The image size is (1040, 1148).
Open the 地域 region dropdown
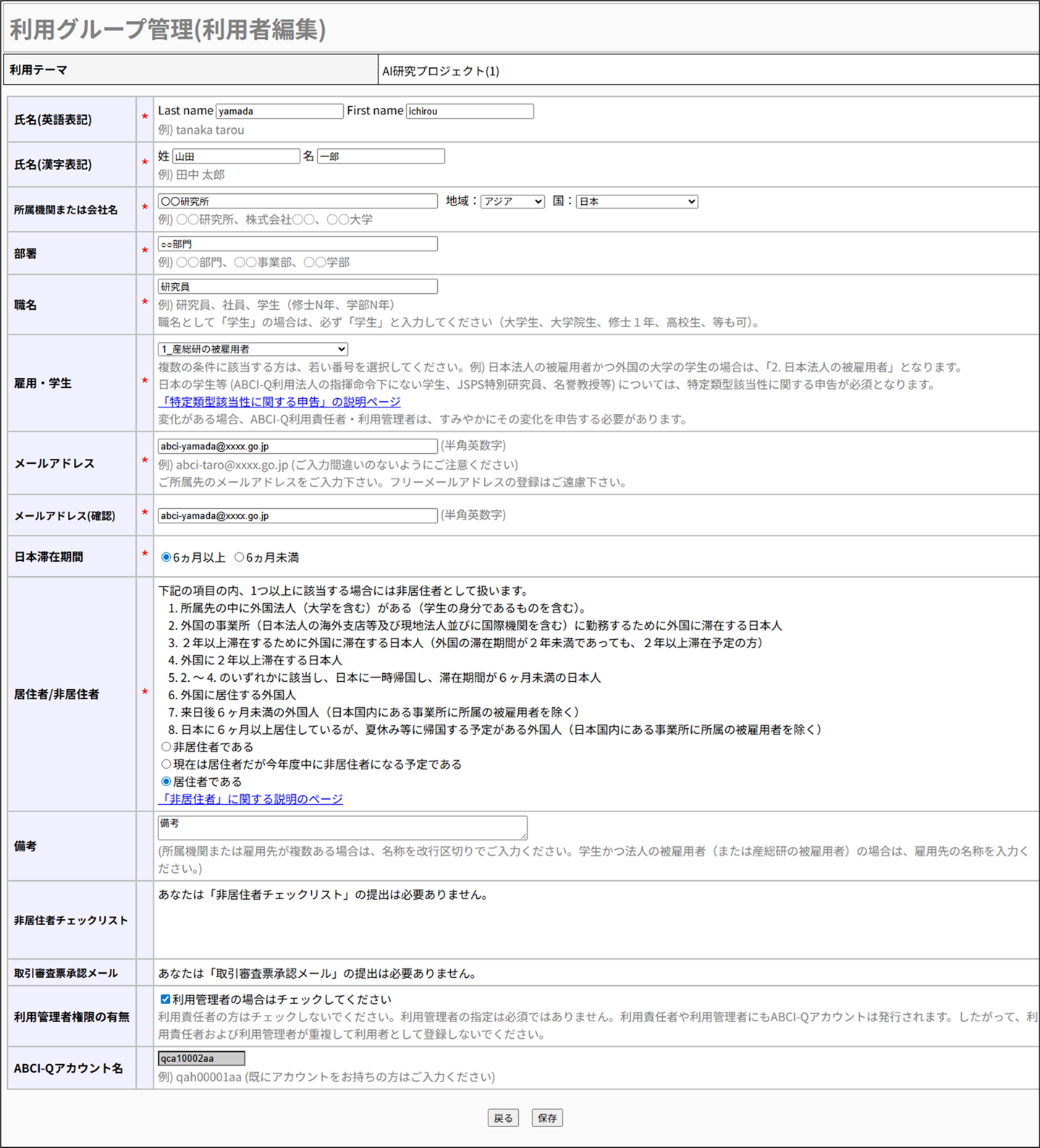point(512,202)
